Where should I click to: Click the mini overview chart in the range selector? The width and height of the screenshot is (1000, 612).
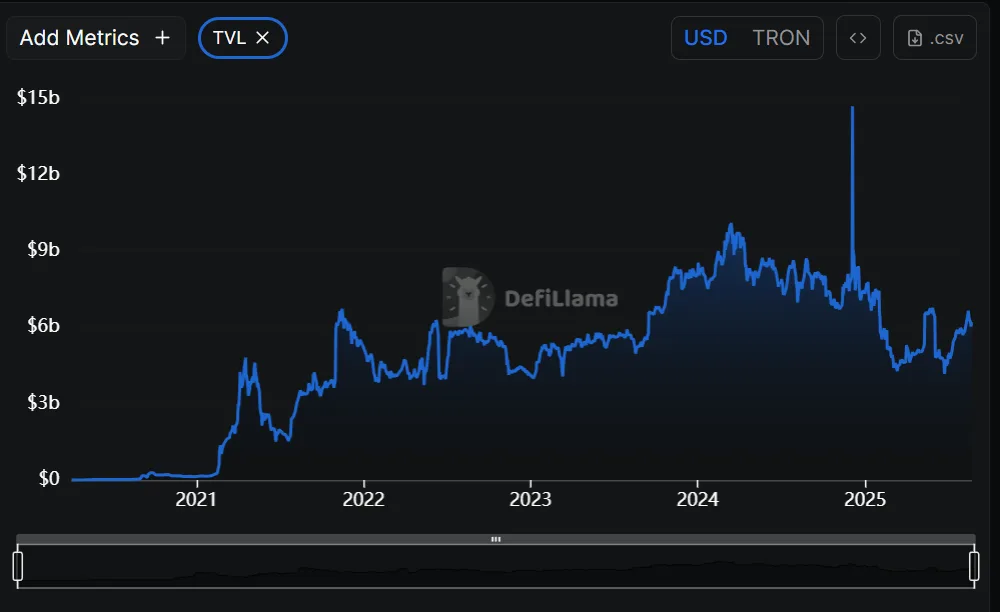click(496, 572)
